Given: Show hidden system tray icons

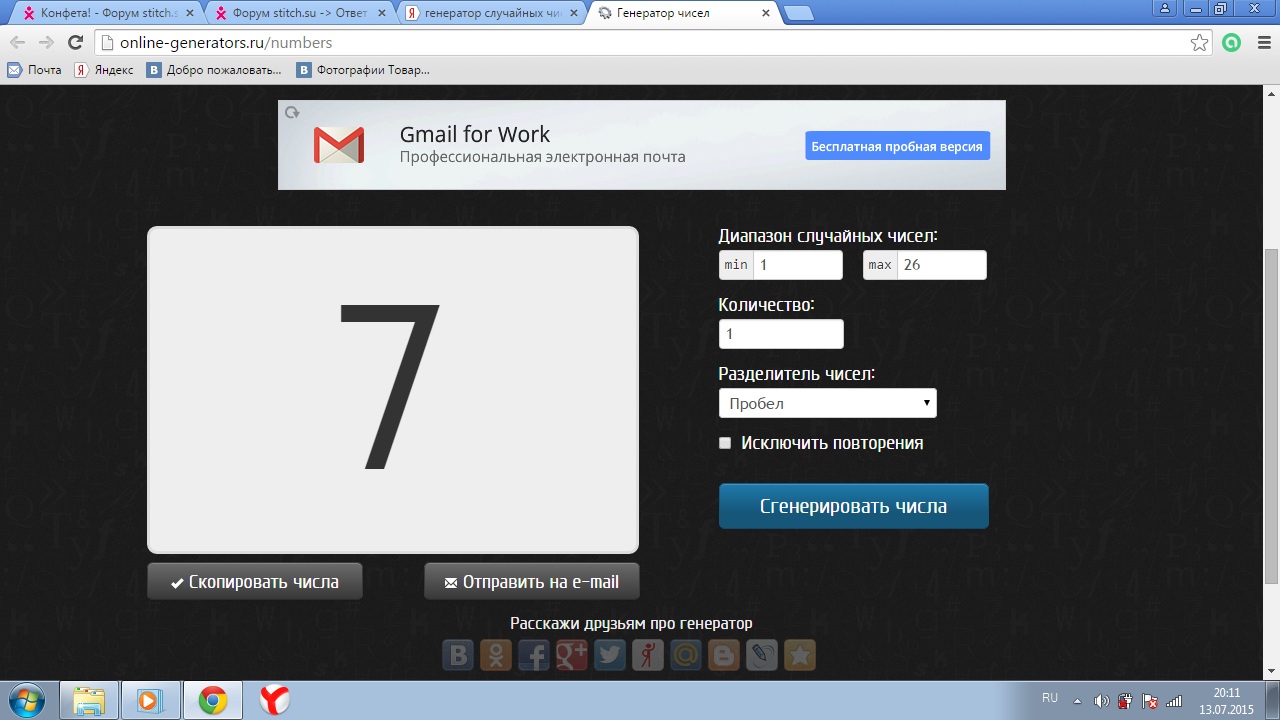Looking at the screenshot, I should pyautogui.click(x=1077, y=701).
